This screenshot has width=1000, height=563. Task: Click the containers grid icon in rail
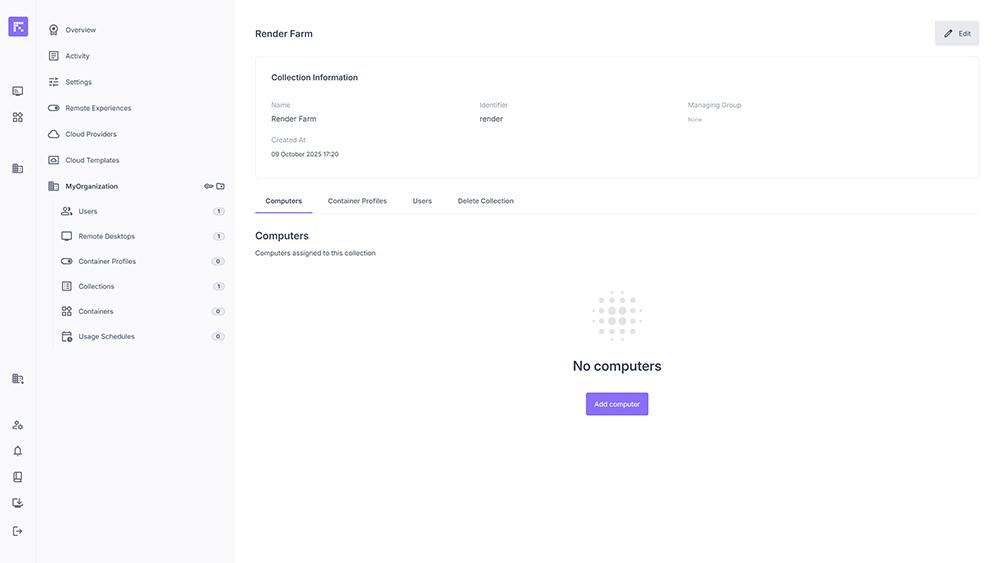(18, 117)
